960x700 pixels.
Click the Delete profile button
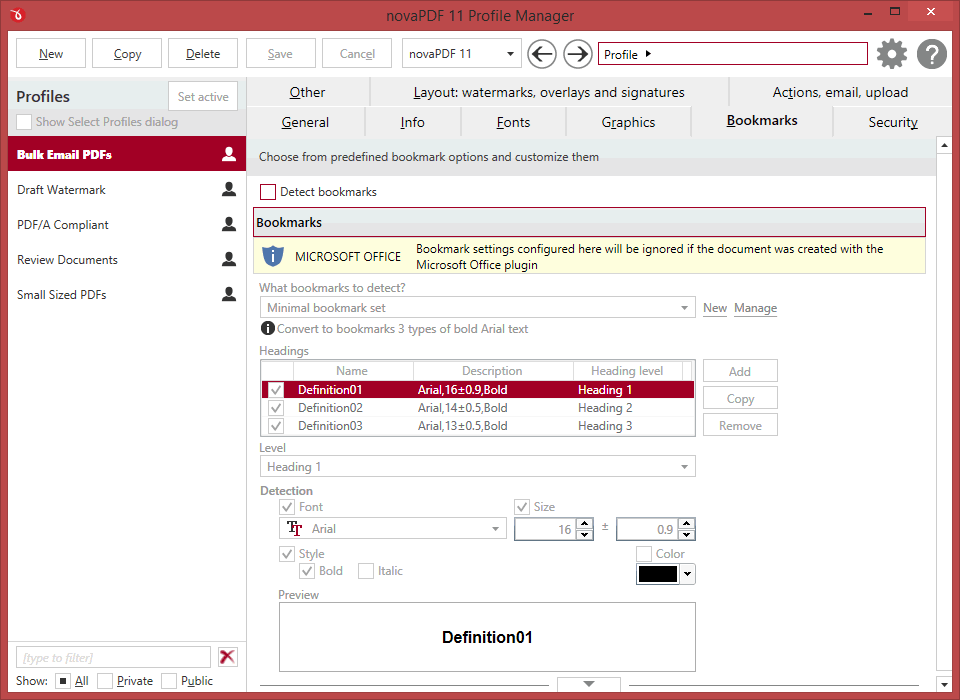(203, 54)
